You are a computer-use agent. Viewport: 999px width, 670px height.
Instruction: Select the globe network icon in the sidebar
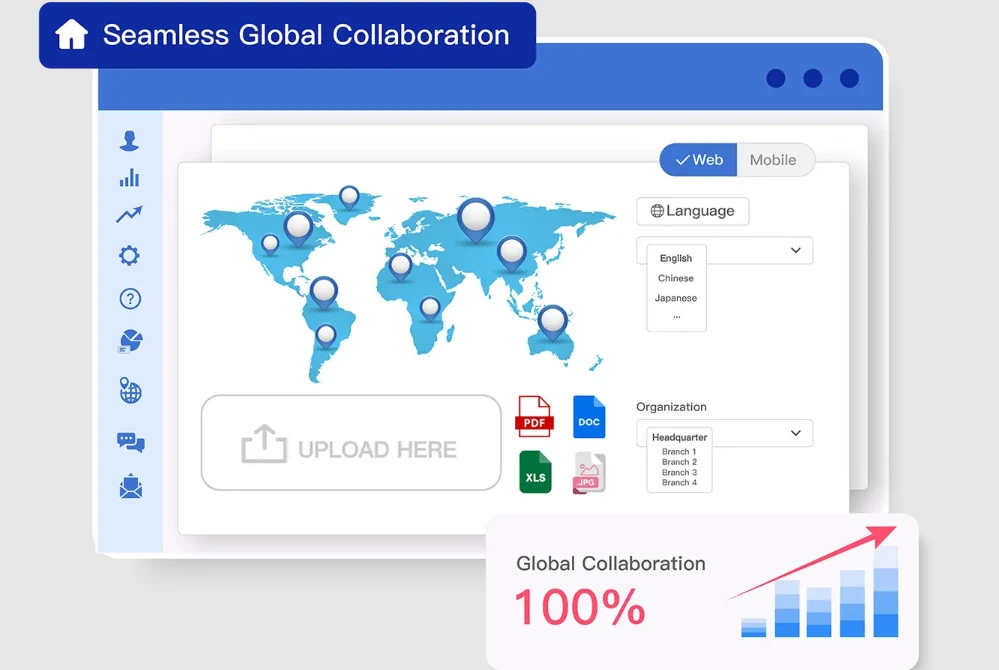[x=130, y=390]
